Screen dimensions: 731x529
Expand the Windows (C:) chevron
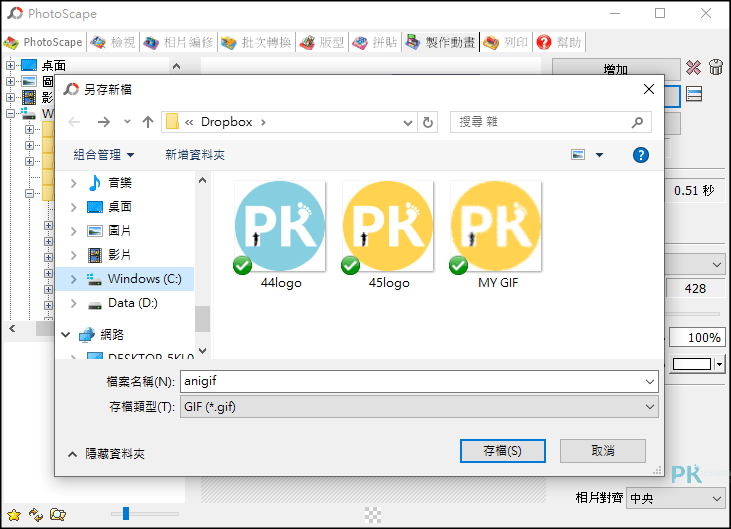pyautogui.click(x=73, y=279)
